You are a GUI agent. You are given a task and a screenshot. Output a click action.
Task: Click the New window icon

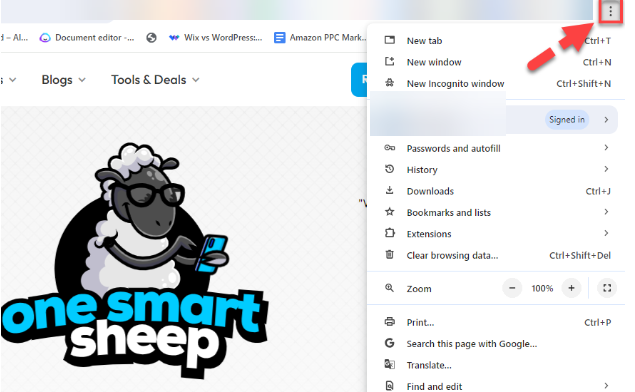tap(390, 62)
